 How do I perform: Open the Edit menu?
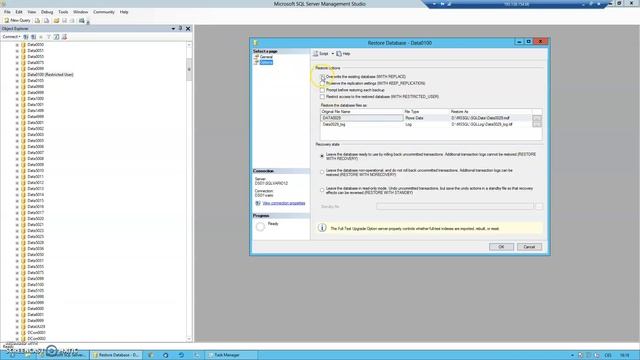(x=19, y=12)
